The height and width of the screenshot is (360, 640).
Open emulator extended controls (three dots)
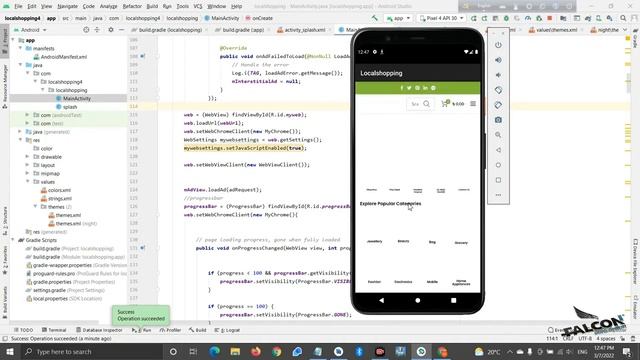pyautogui.click(x=498, y=195)
